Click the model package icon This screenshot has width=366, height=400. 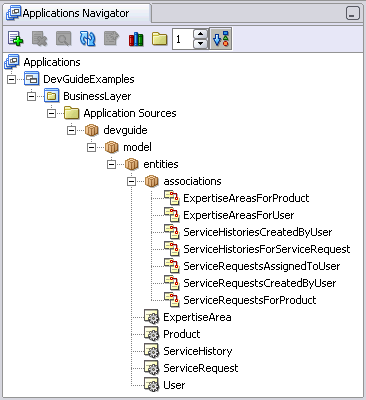(111, 147)
